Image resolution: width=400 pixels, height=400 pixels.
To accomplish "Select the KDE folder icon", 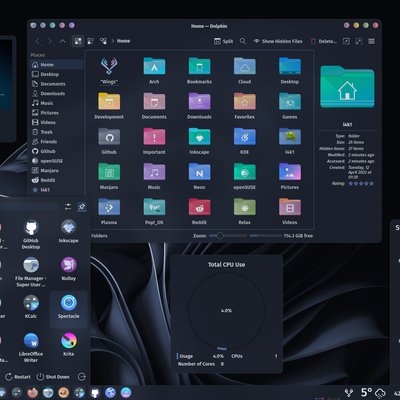I will click(244, 136).
